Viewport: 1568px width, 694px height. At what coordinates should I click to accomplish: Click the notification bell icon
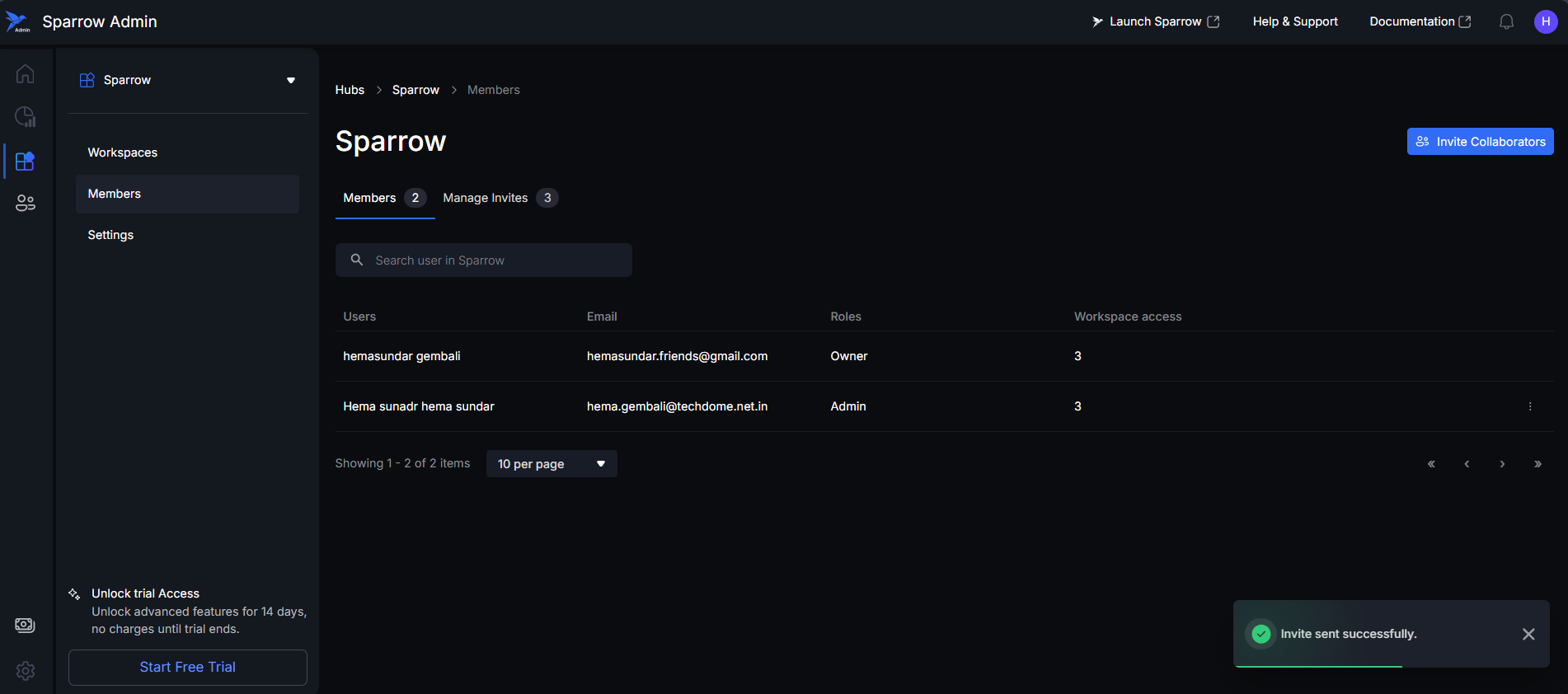click(1506, 22)
